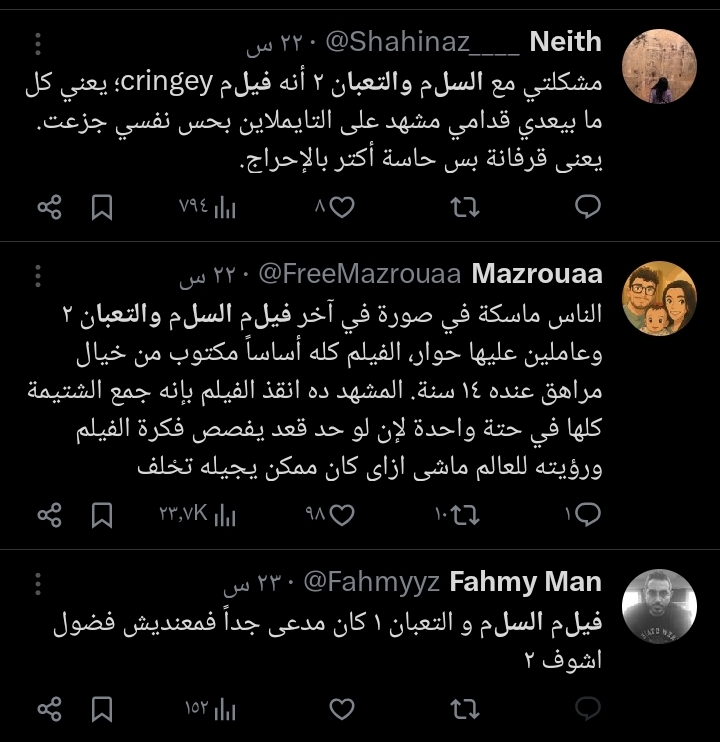Open more options on Neith's tweet
Viewport: 720px width, 742px height.
coord(38,45)
